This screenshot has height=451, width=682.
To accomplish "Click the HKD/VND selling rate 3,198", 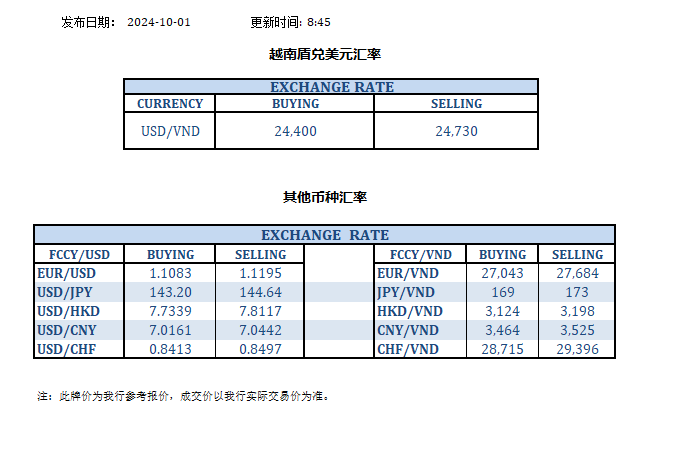I will [577, 311].
